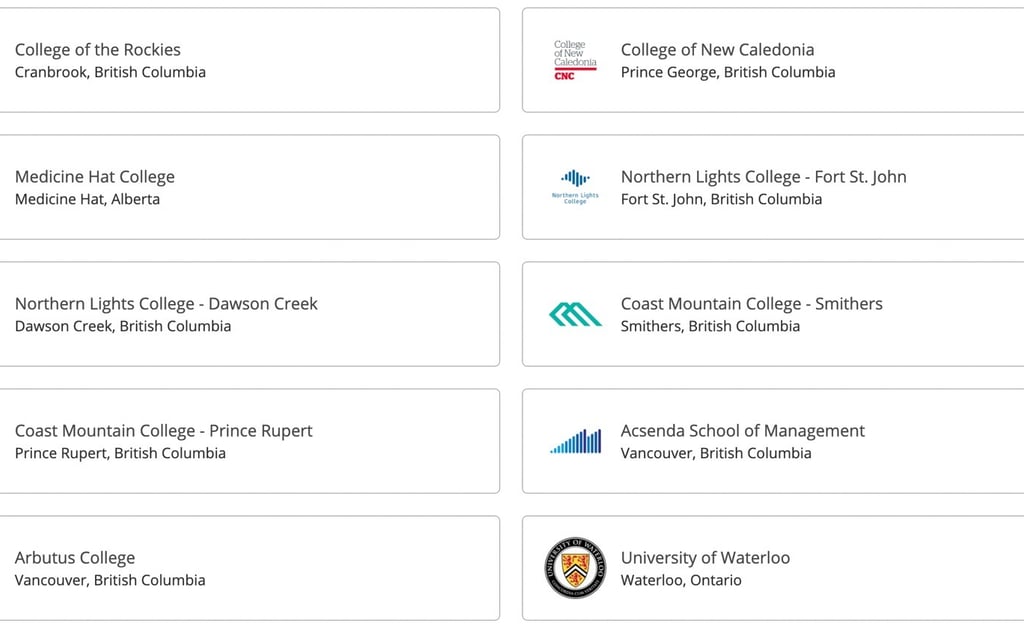Choose Coast Mountain College - Smithers title
1024x629 pixels.
[752, 304]
